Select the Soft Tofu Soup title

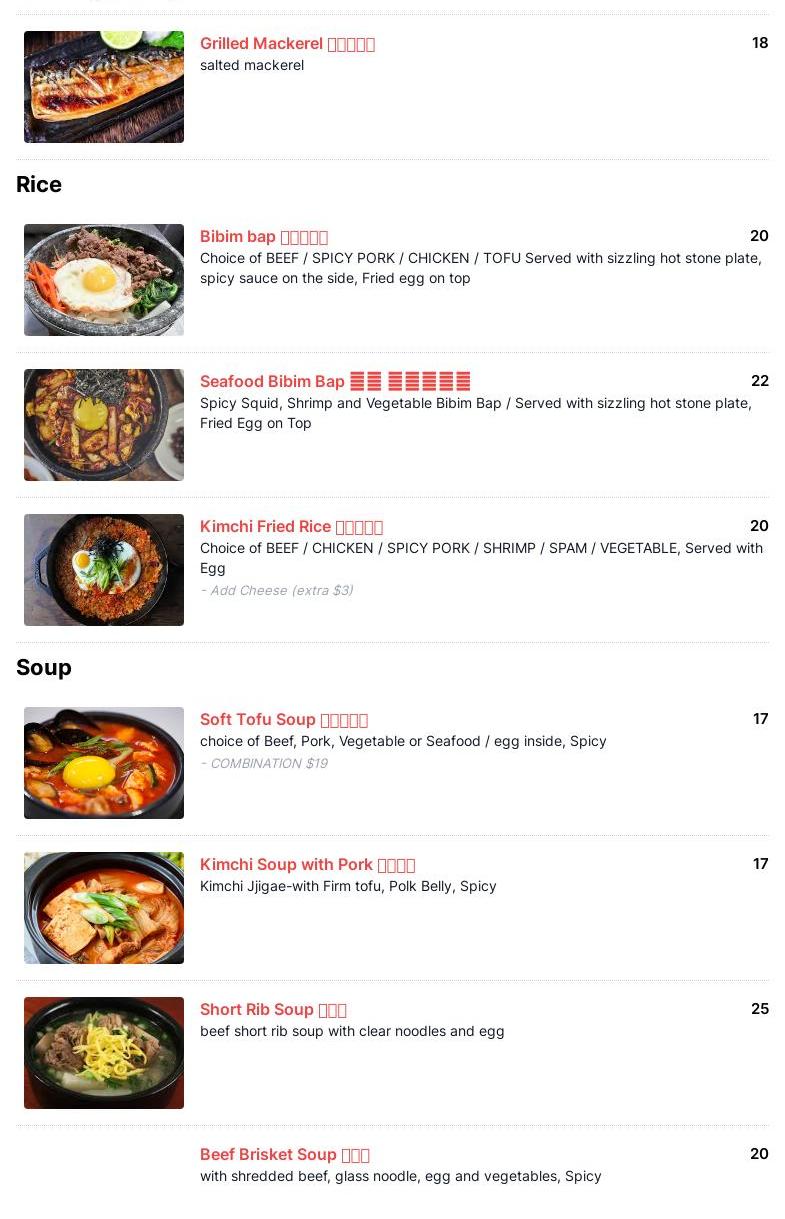284,719
